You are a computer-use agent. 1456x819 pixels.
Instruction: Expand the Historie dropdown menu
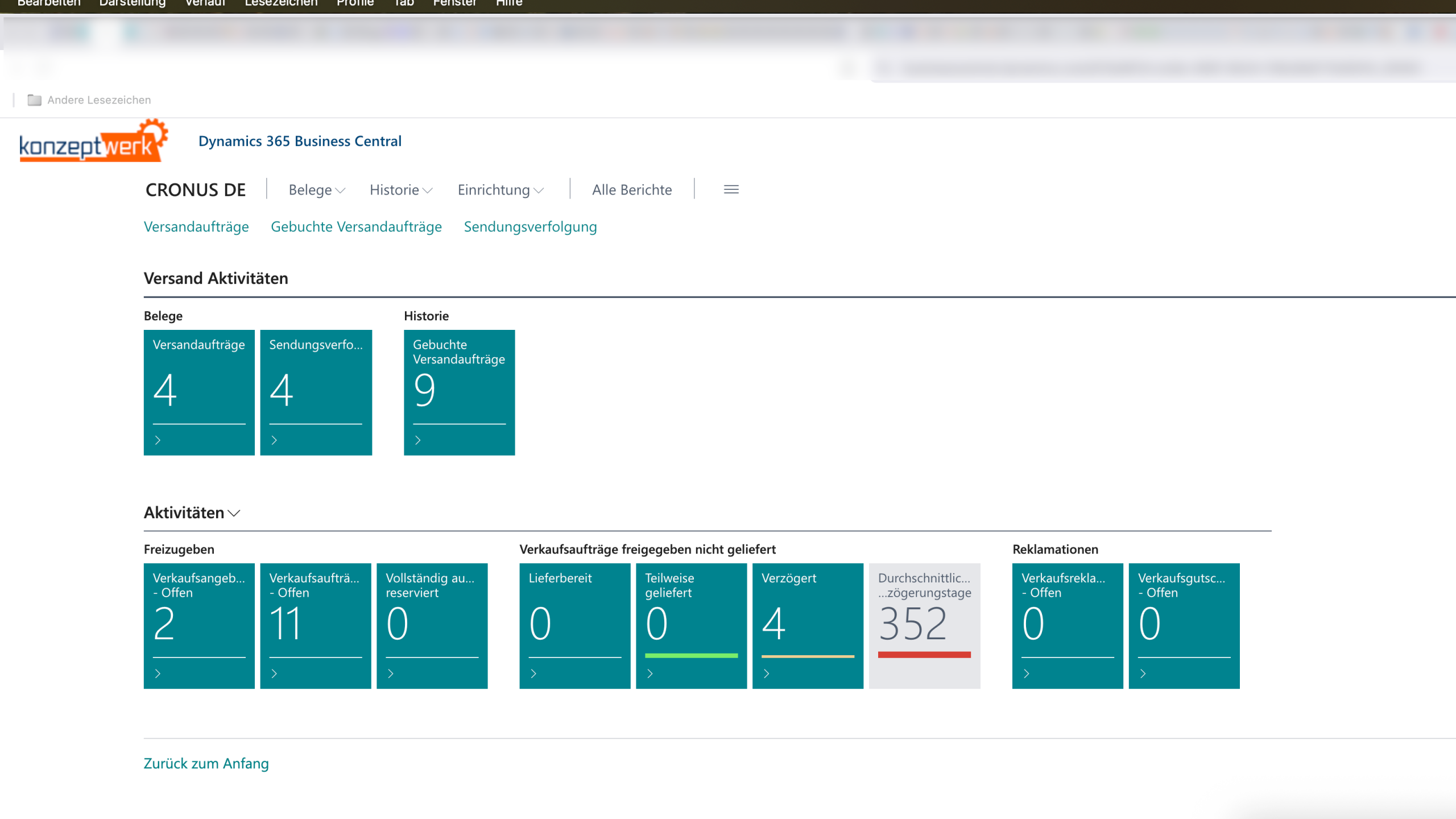point(401,190)
